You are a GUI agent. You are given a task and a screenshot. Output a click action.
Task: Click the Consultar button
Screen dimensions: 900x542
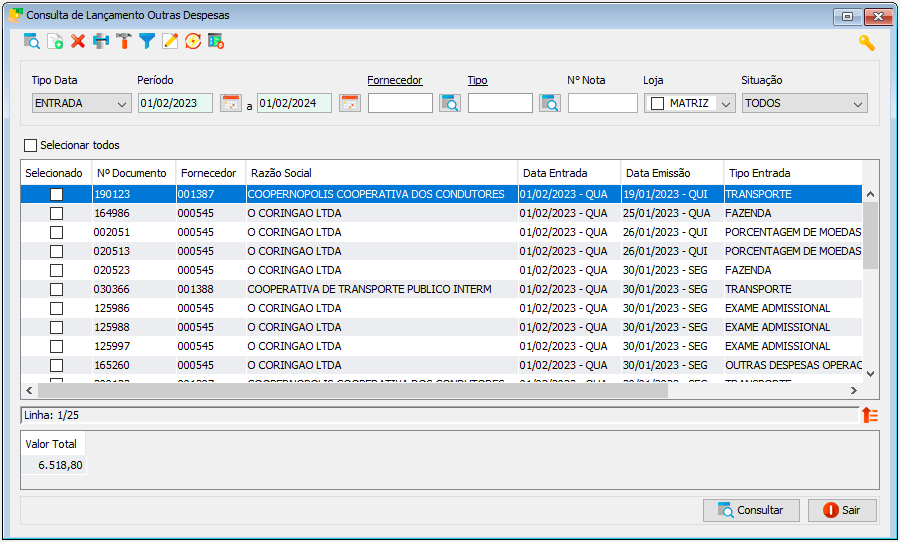(x=751, y=510)
